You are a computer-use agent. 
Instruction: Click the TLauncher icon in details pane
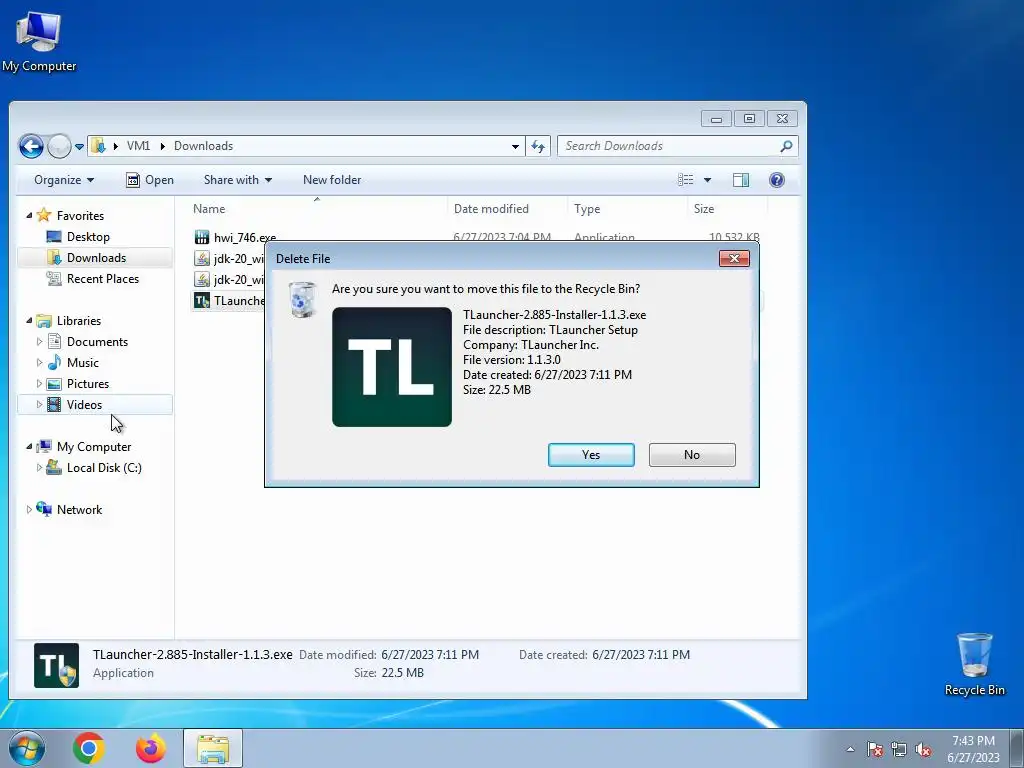click(x=56, y=665)
